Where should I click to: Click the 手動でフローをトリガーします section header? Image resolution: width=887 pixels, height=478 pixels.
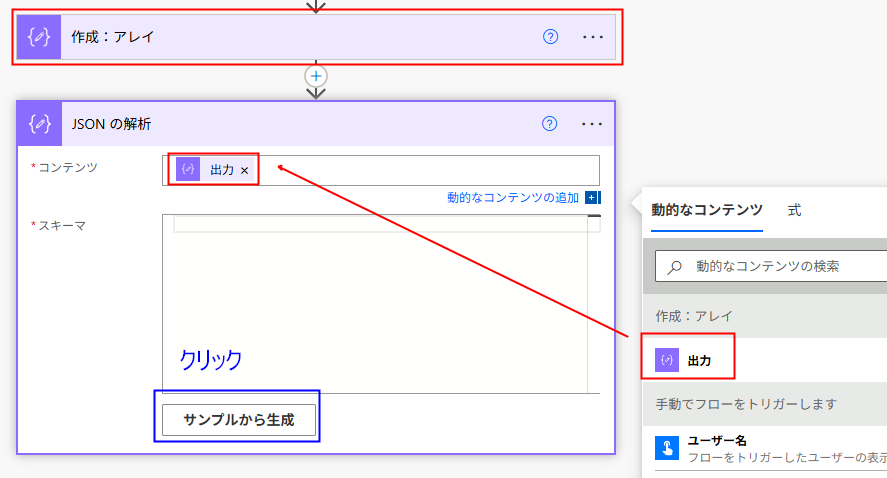pos(765,404)
